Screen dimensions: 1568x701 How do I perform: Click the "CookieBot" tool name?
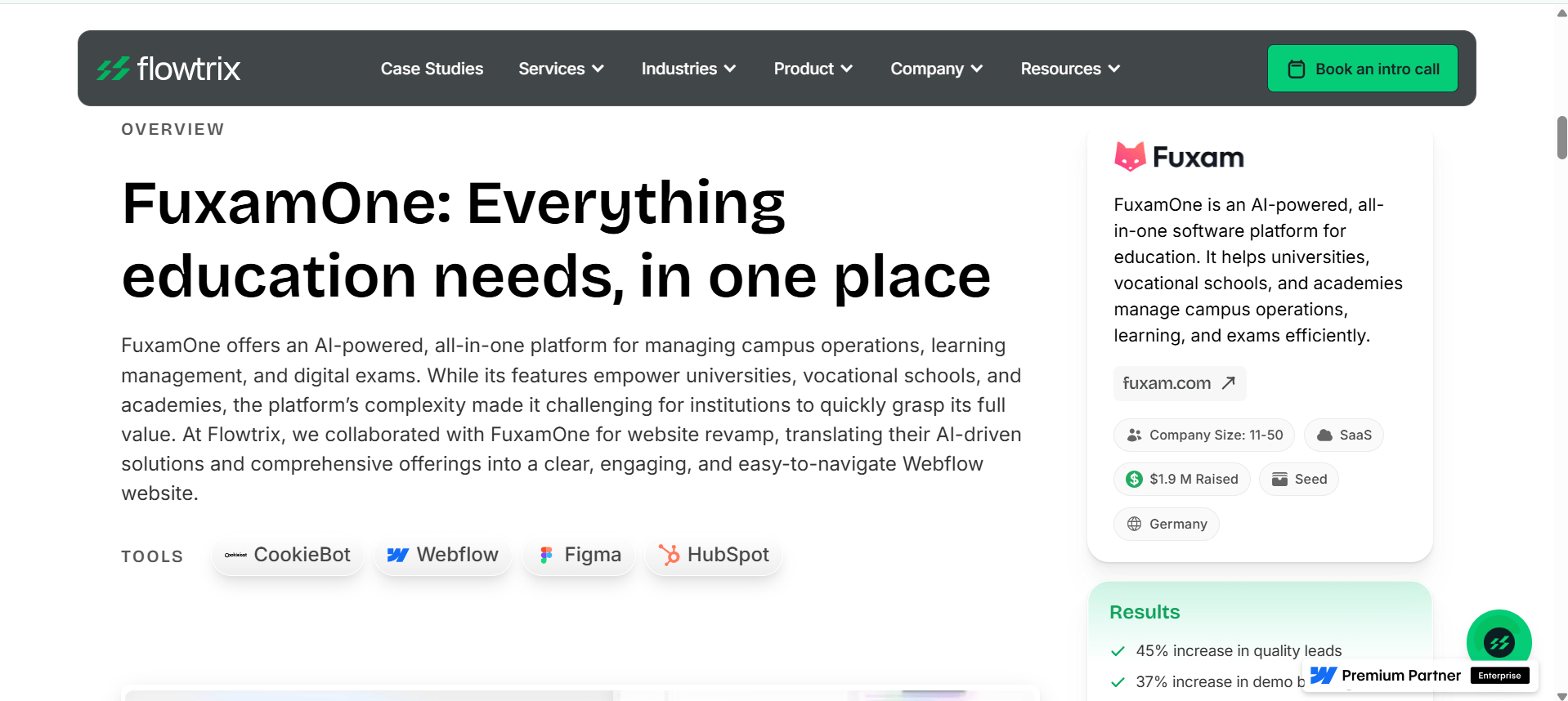[x=302, y=555]
